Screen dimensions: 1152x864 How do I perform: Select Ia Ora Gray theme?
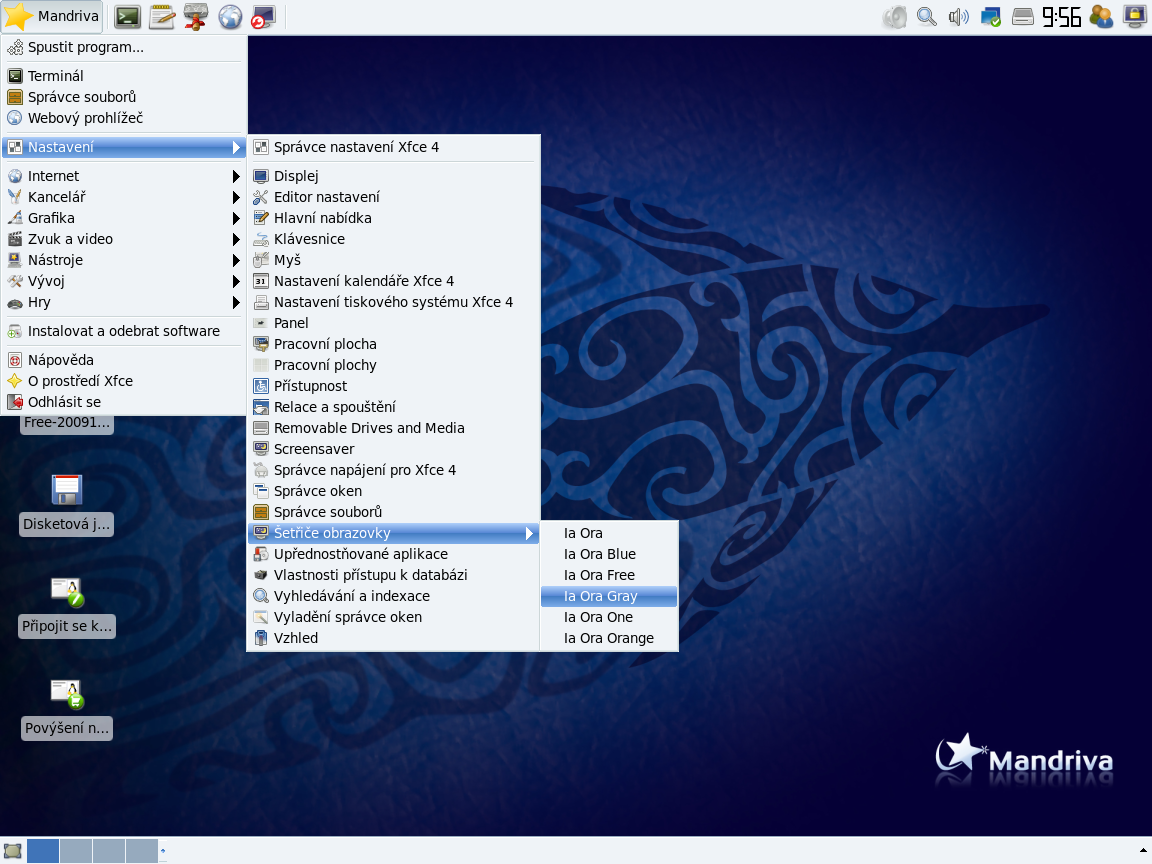pos(609,597)
